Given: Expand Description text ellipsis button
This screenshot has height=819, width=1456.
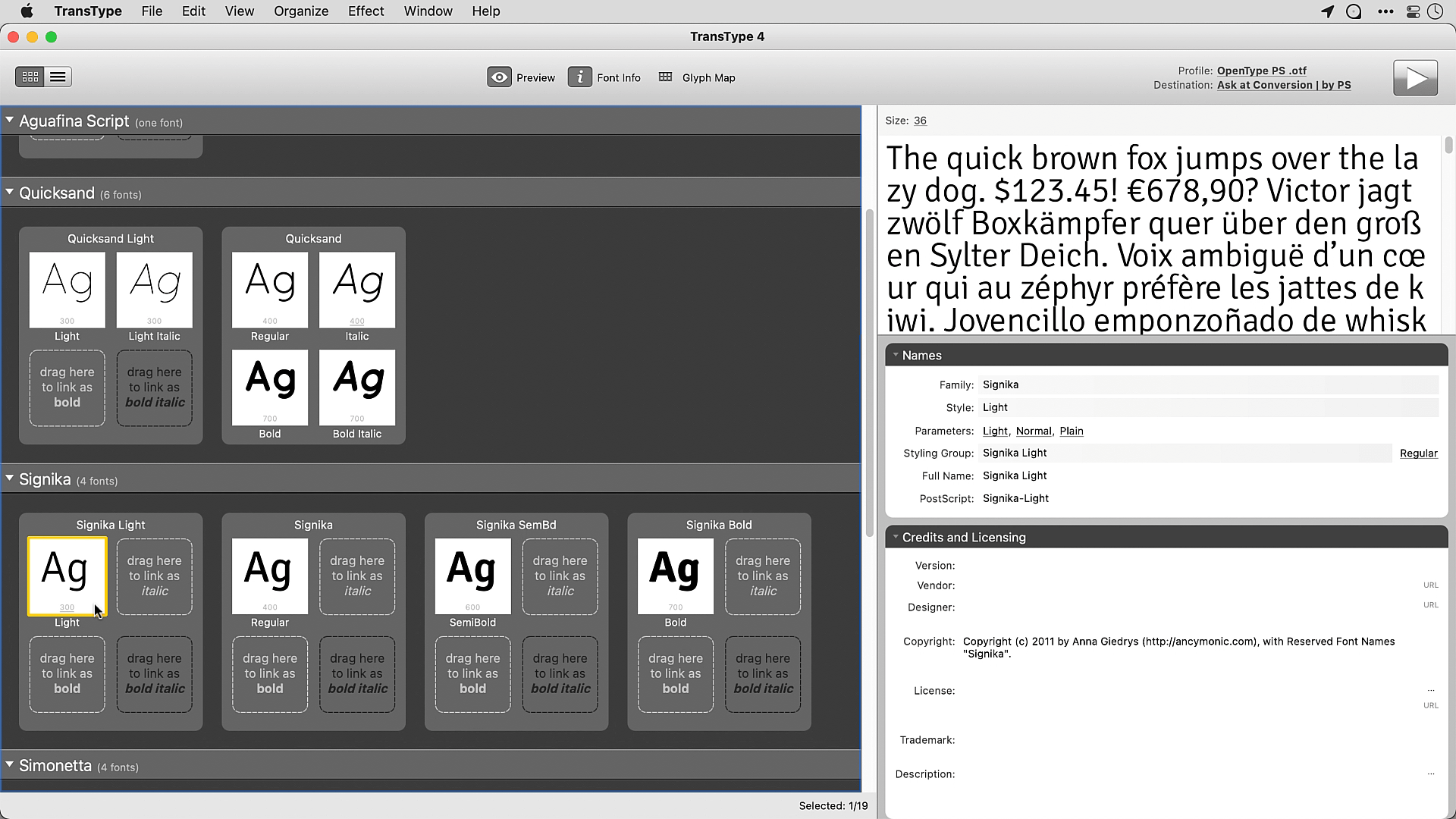Looking at the screenshot, I should click(x=1431, y=773).
